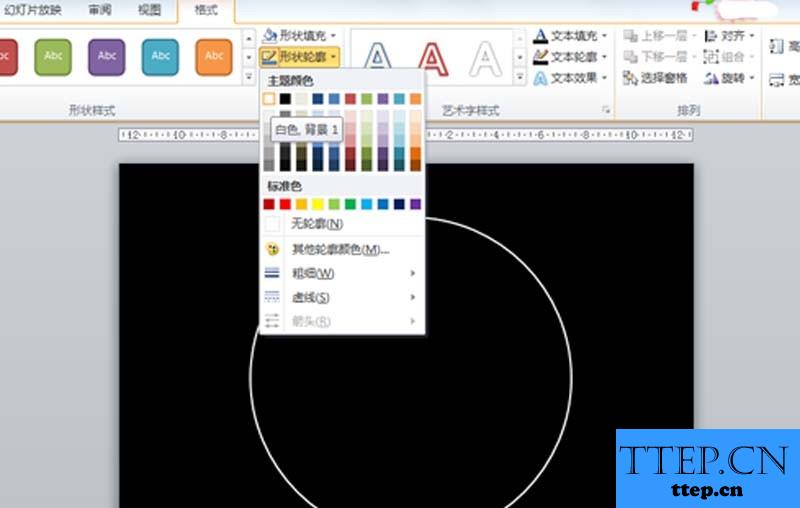Select the green Abc shape style
800x508 pixels.
click(x=53, y=57)
